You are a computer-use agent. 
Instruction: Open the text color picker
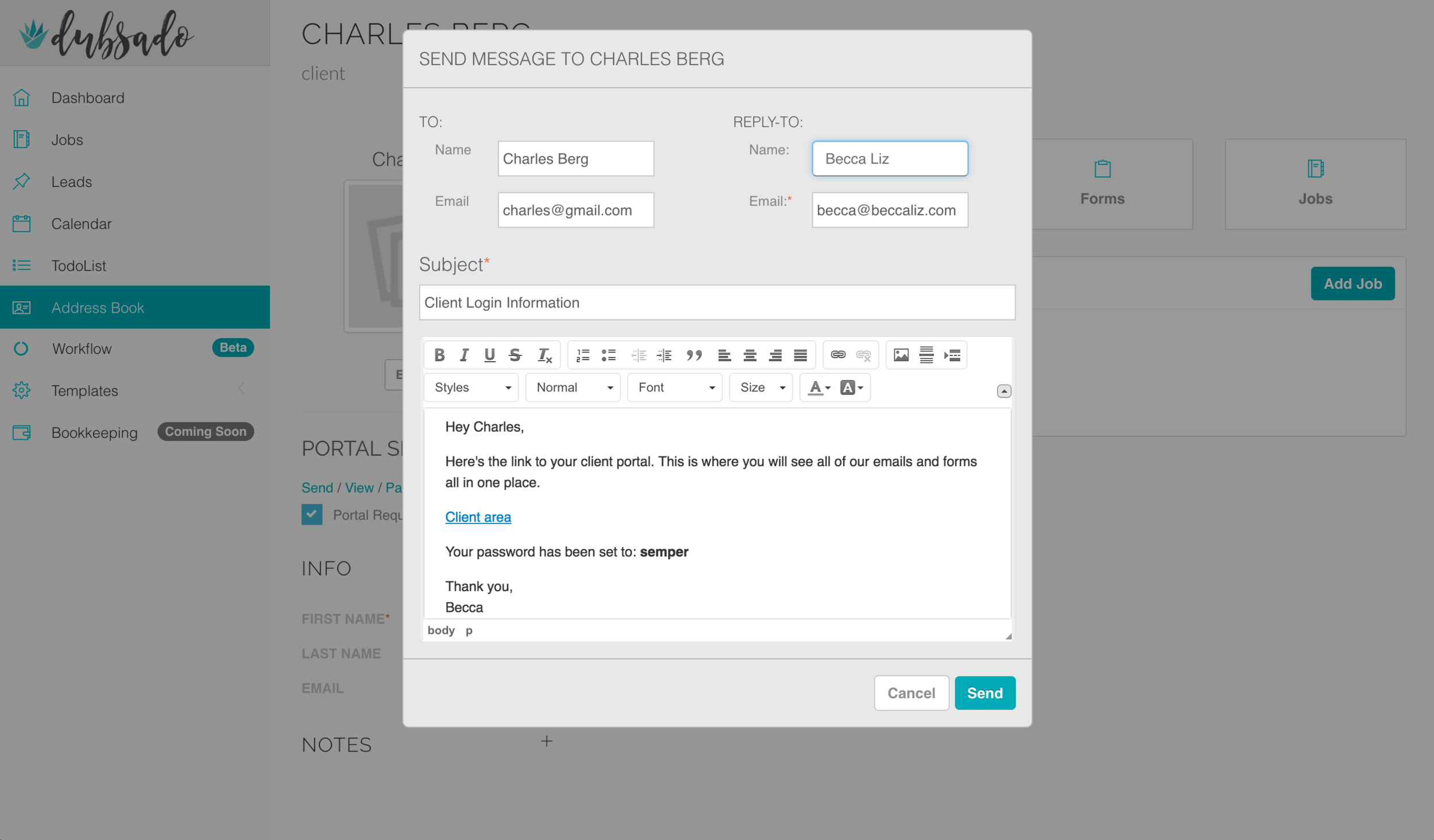[819, 388]
